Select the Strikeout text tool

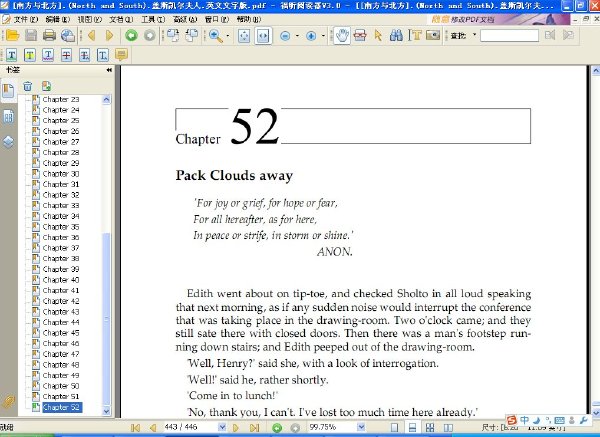pyautogui.click(x=67, y=55)
